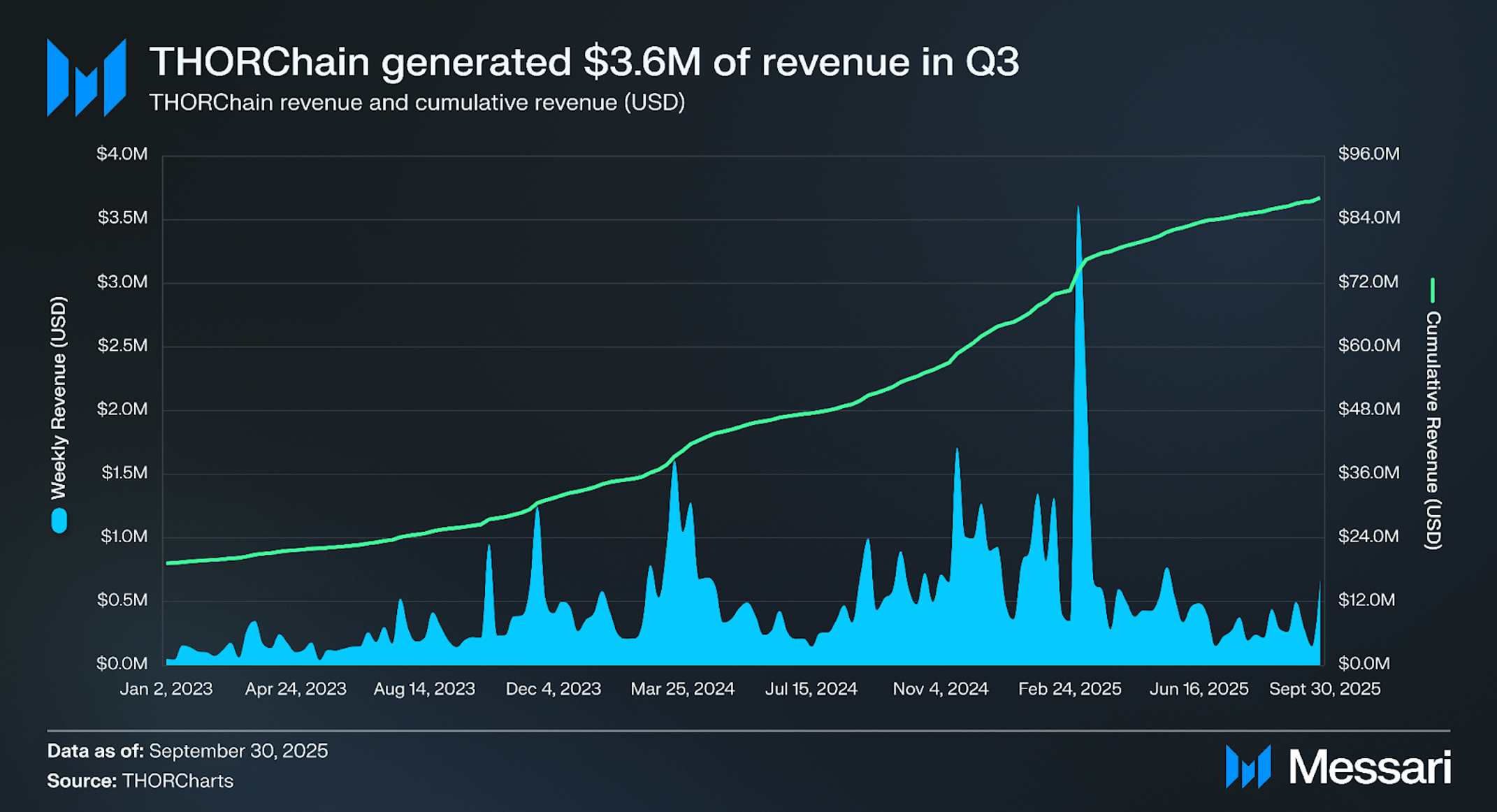Click the green Cumulative Revenue legend line
1497x812 pixels.
tap(1432, 290)
